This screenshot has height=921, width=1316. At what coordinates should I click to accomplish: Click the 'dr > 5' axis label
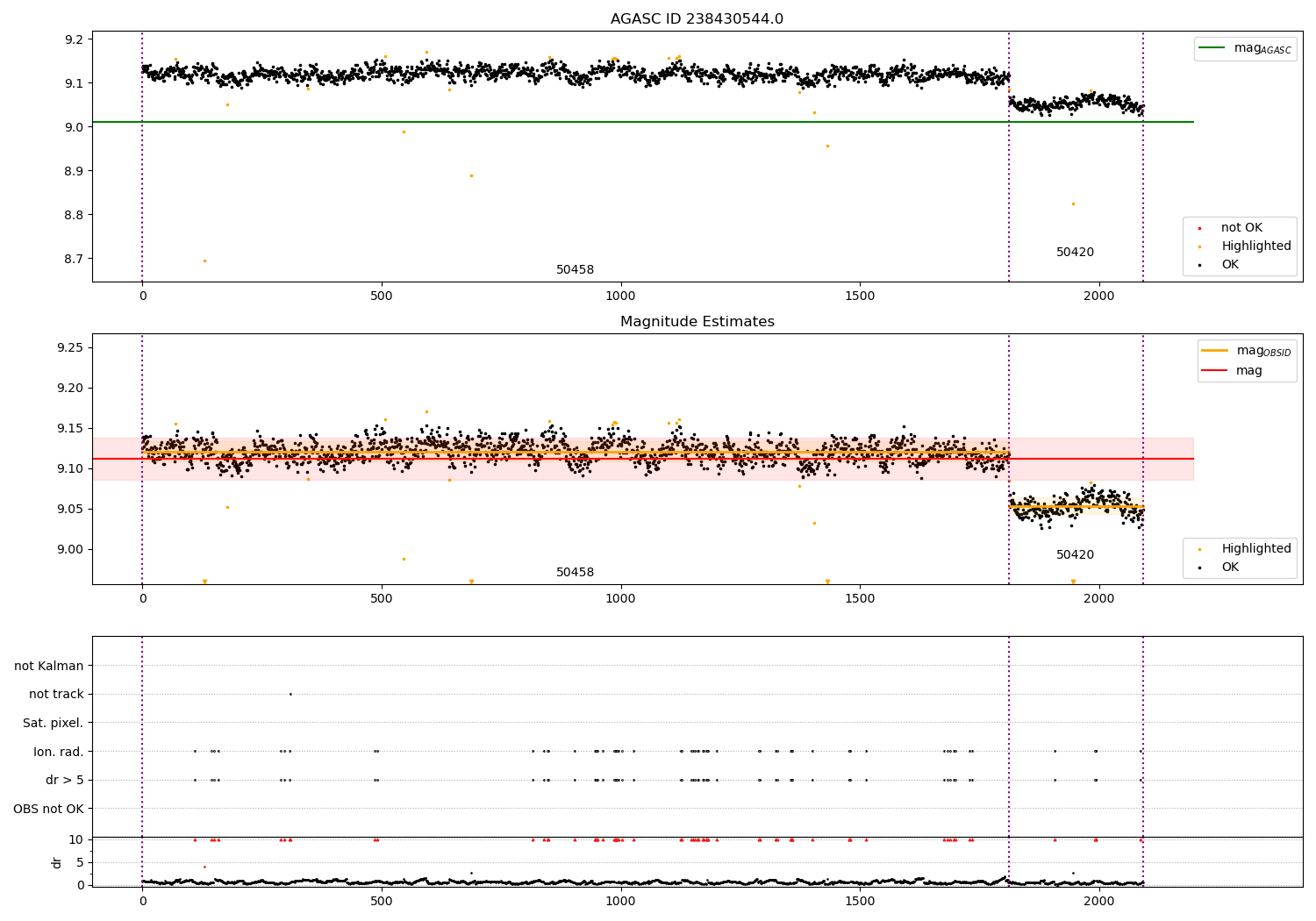pos(65,781)
